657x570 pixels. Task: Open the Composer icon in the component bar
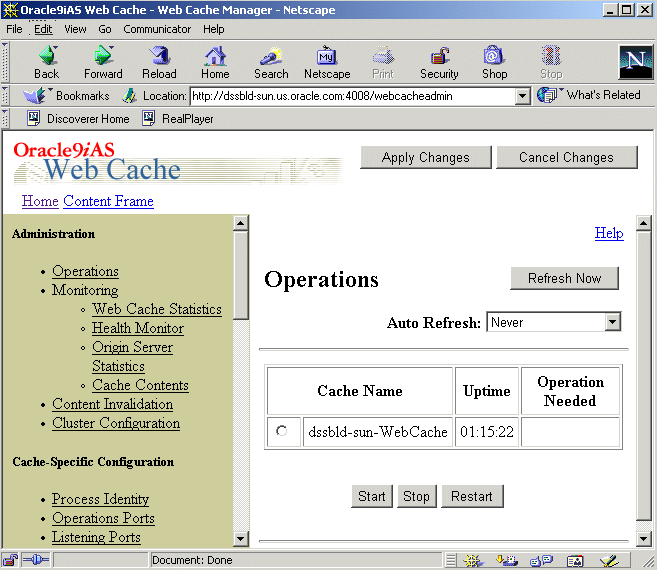[609, 560]
